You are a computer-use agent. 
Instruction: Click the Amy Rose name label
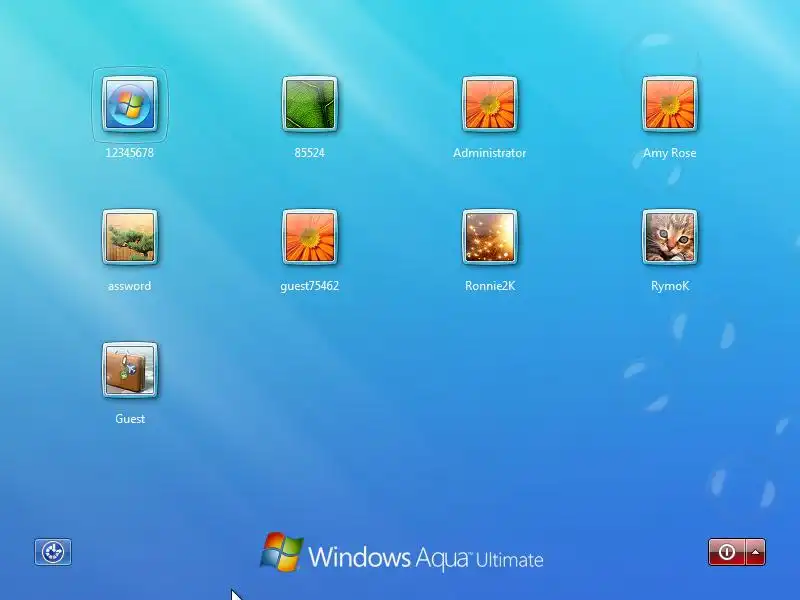670,153
